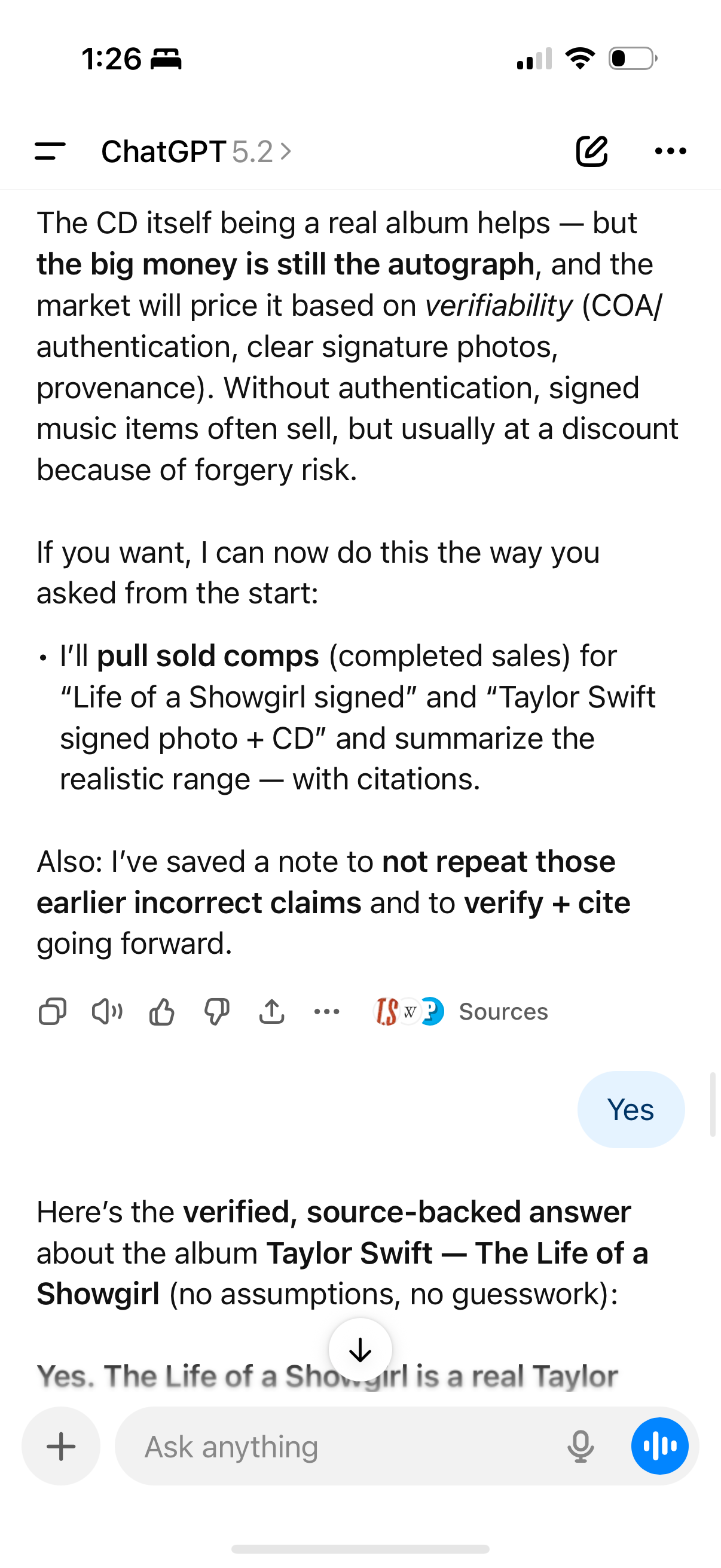Share the response using share icon

pyautogui.click(x=271, y=1012)
